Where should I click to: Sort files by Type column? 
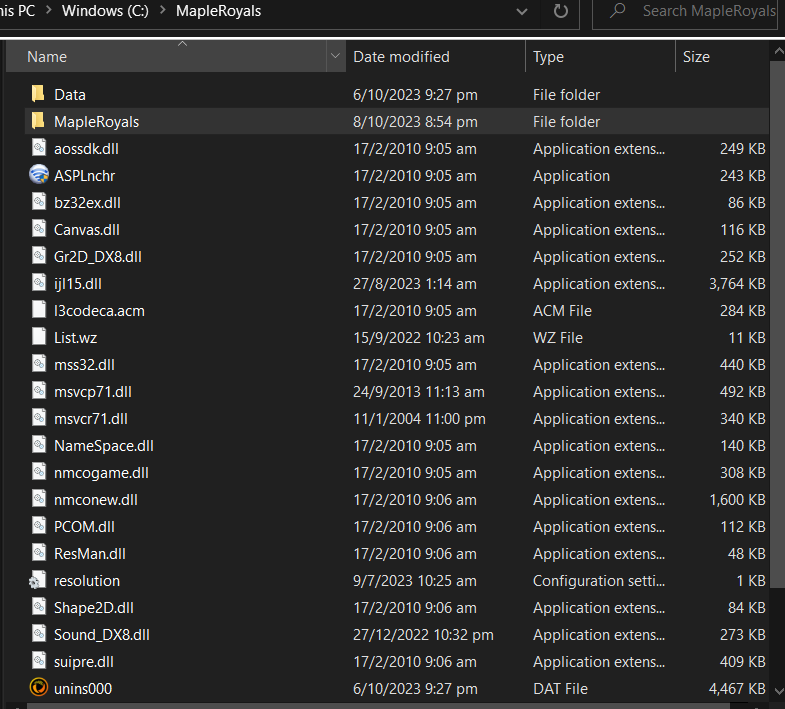click(x=600, y=56)
